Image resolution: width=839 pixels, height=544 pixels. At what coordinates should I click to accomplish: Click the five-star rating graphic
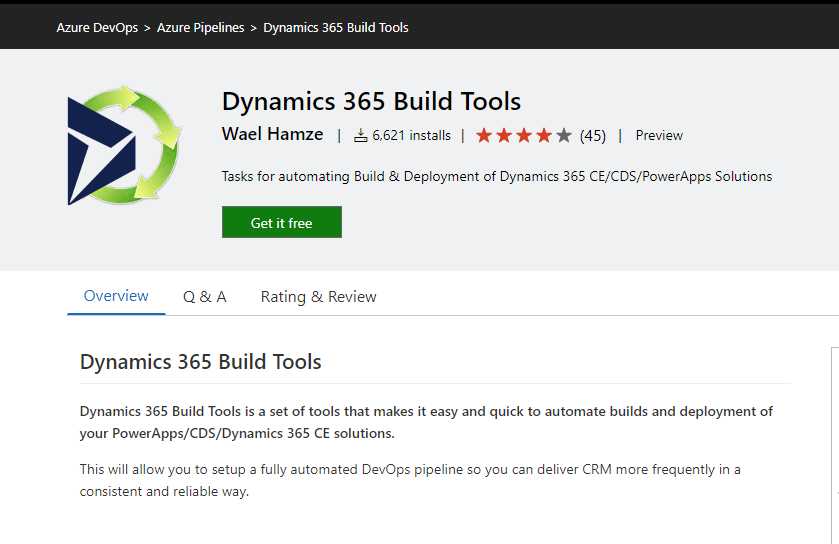(524, 135)
